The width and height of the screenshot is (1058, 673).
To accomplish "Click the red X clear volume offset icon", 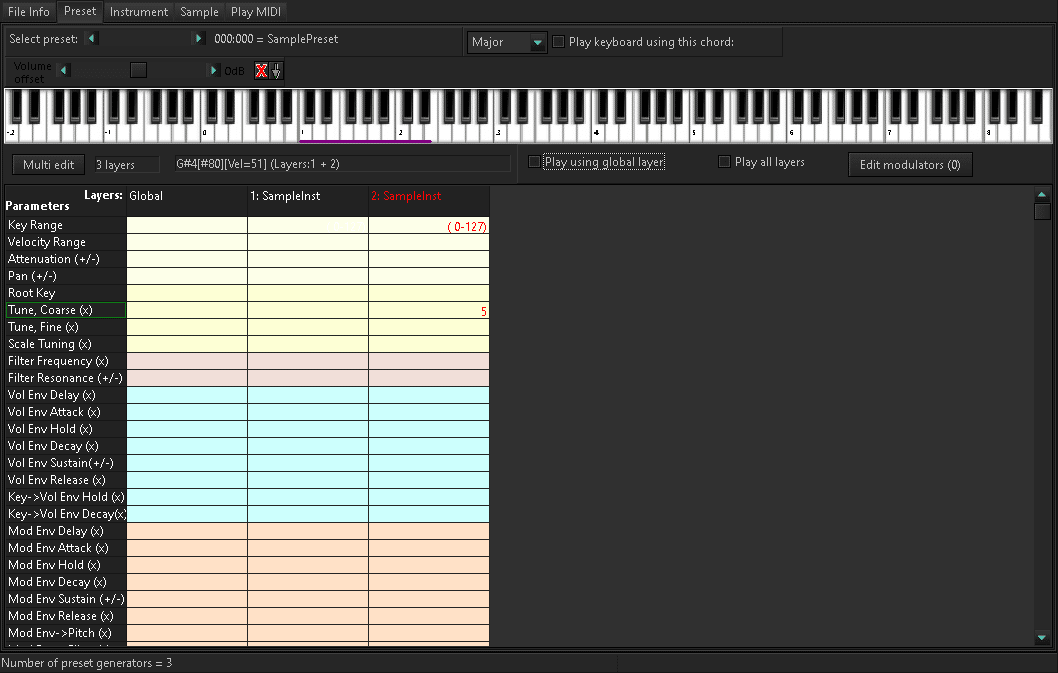I will tap(260, 70).
